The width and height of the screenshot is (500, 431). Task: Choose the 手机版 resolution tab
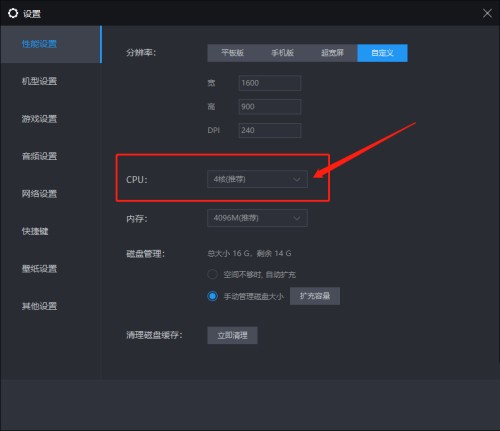coord(282,53)
